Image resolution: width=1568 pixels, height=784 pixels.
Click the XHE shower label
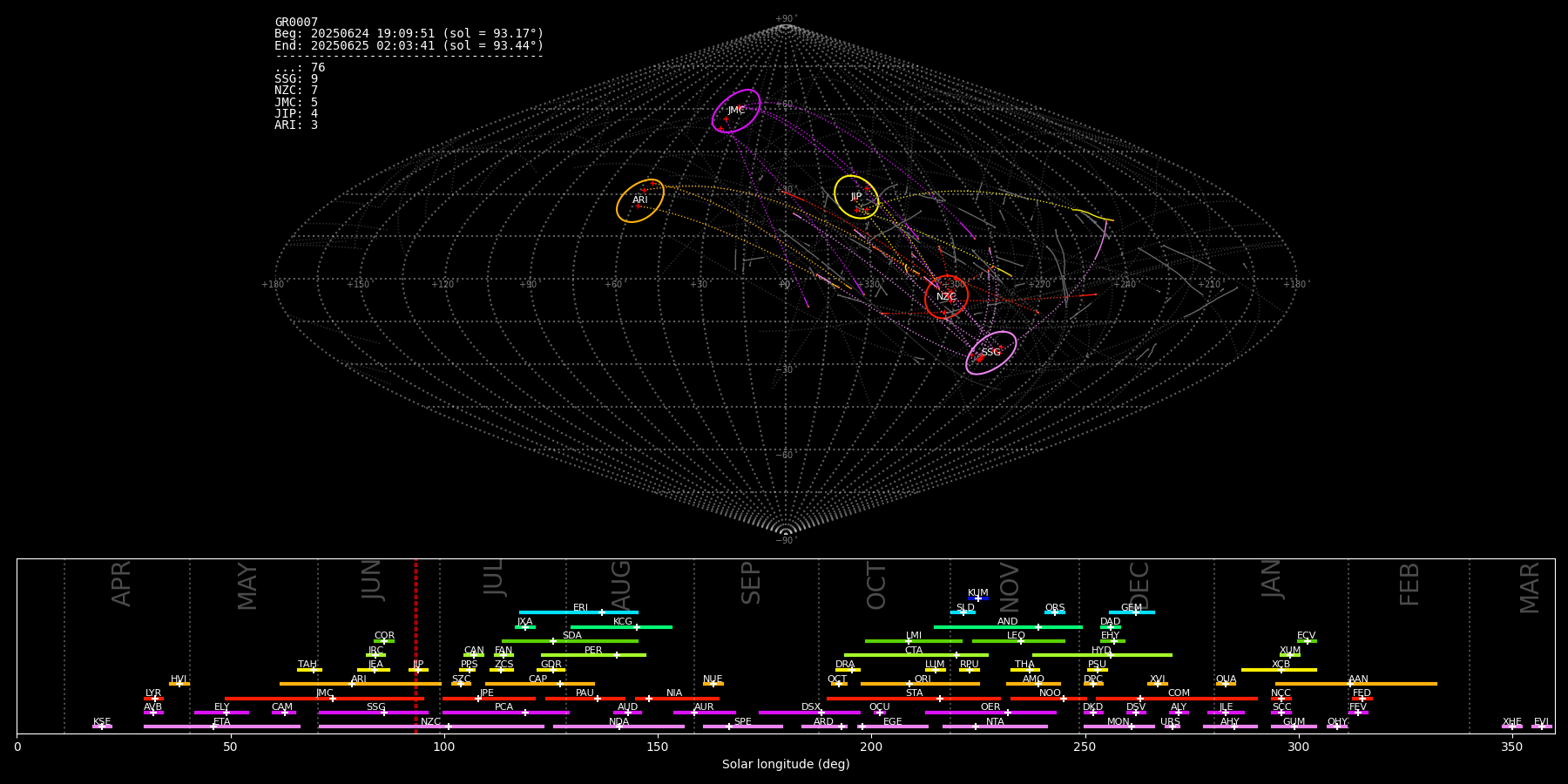click(x=1511, y=721)
